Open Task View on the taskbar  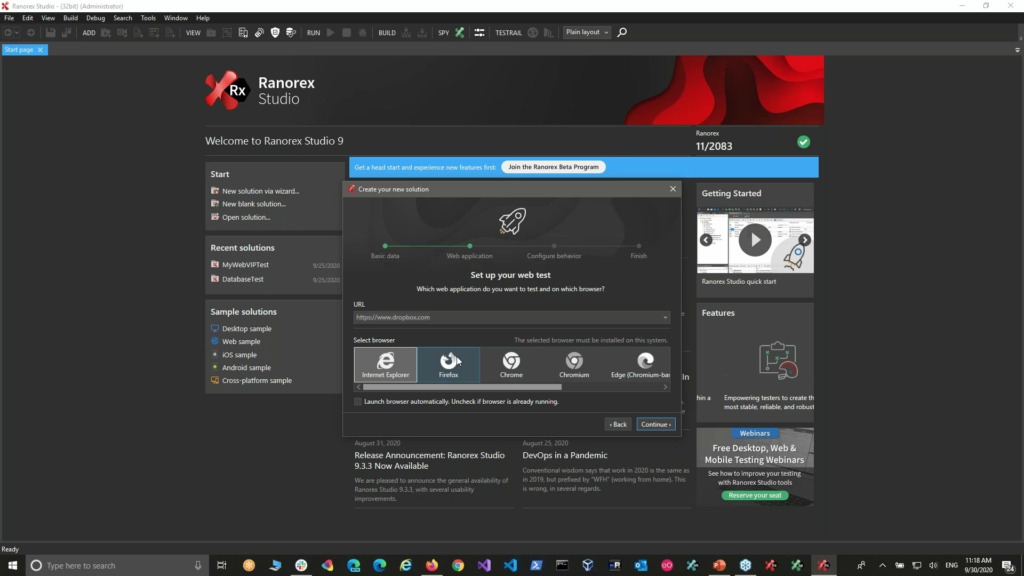[x=221, y=566]
